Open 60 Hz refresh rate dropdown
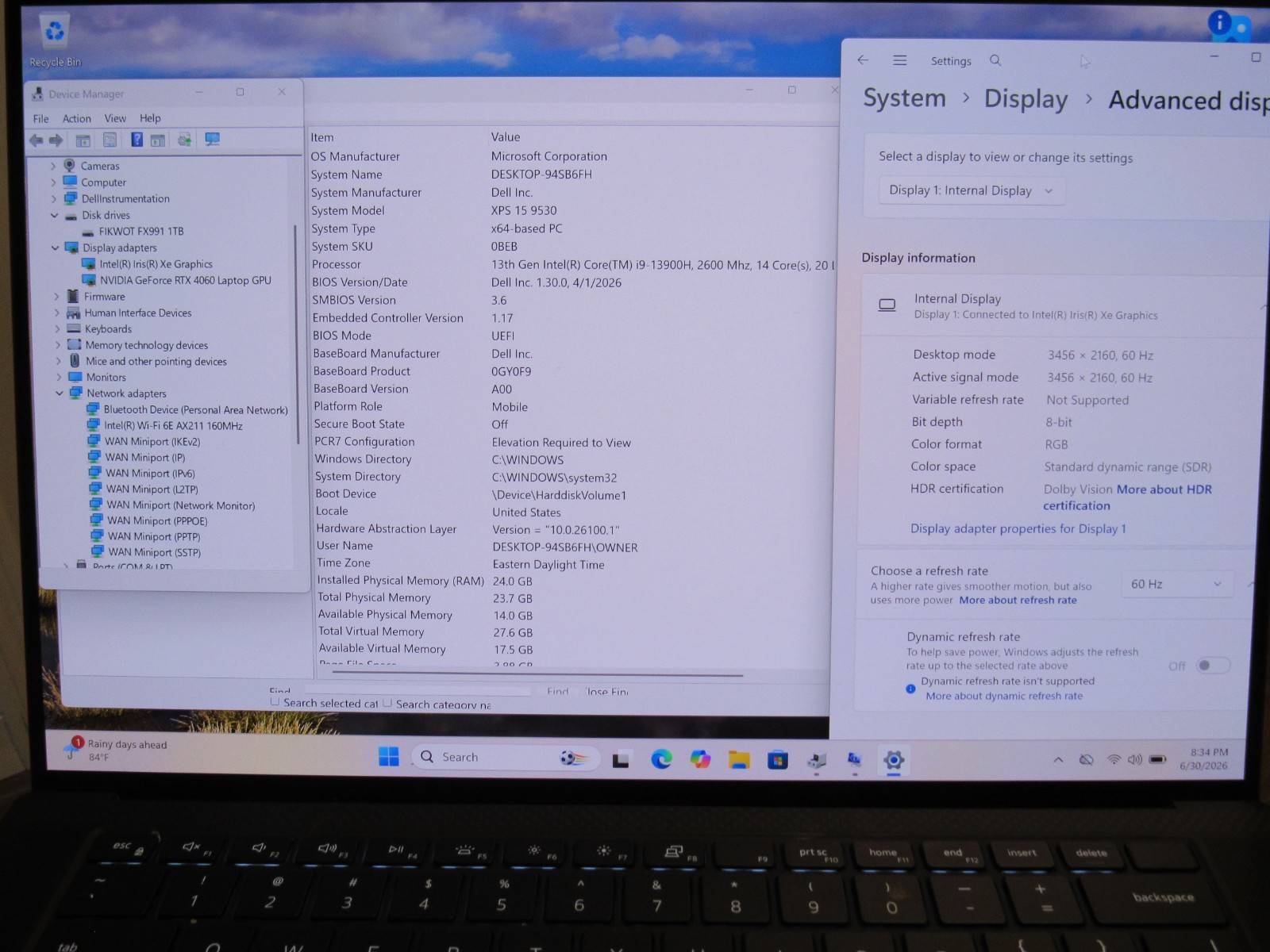 [1176, 584]
